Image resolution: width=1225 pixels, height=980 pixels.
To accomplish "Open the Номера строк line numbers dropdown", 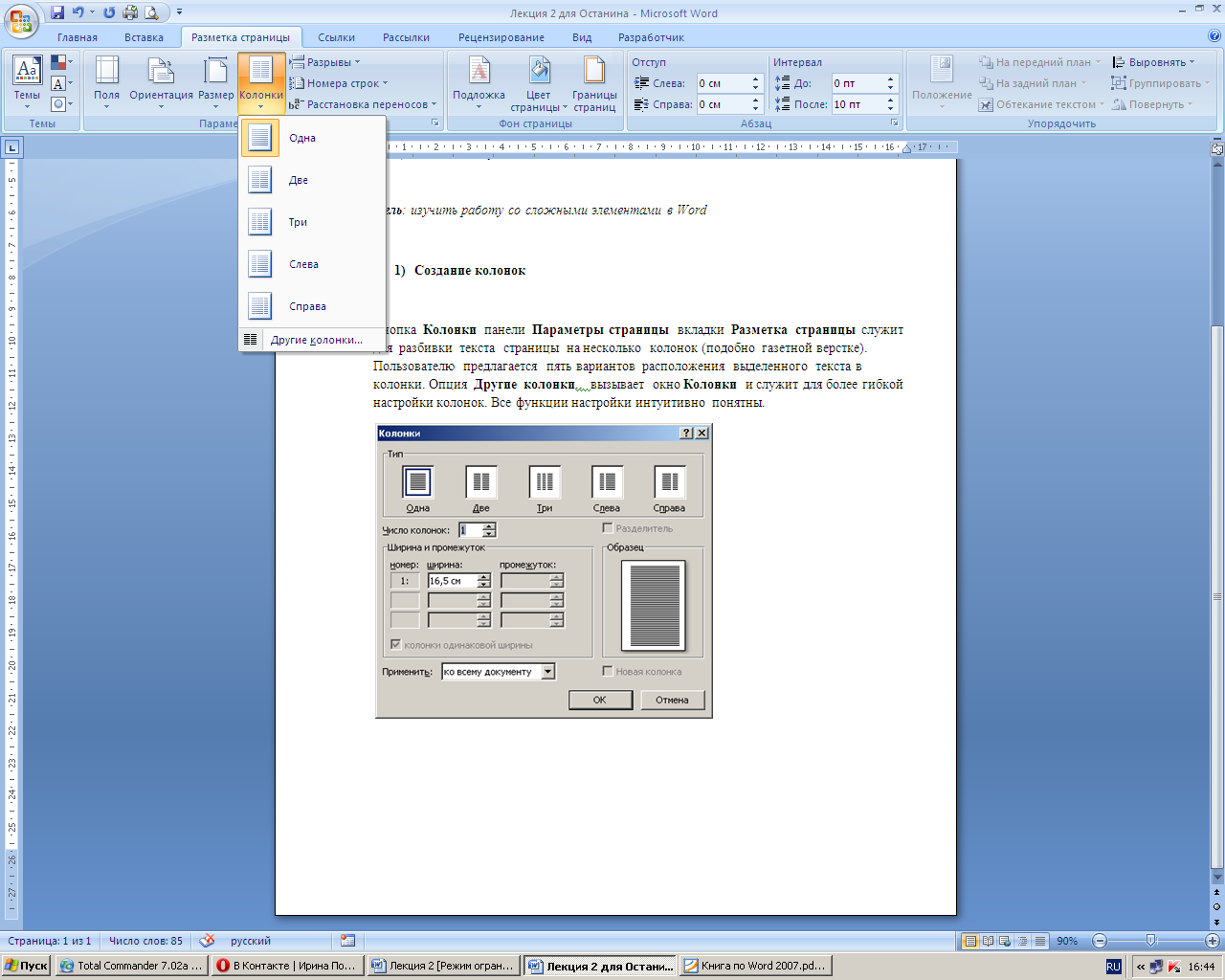I will (339, 83).
